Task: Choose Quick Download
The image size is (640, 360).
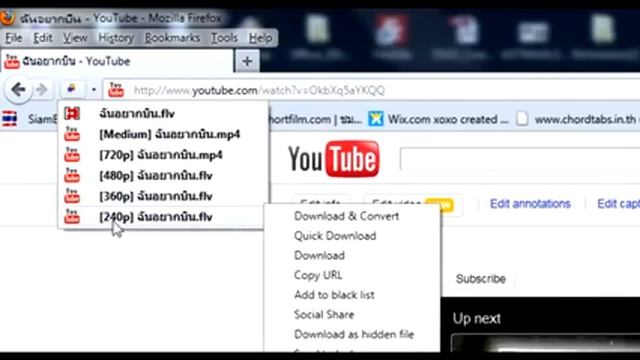Action: [x=335, y=236]
